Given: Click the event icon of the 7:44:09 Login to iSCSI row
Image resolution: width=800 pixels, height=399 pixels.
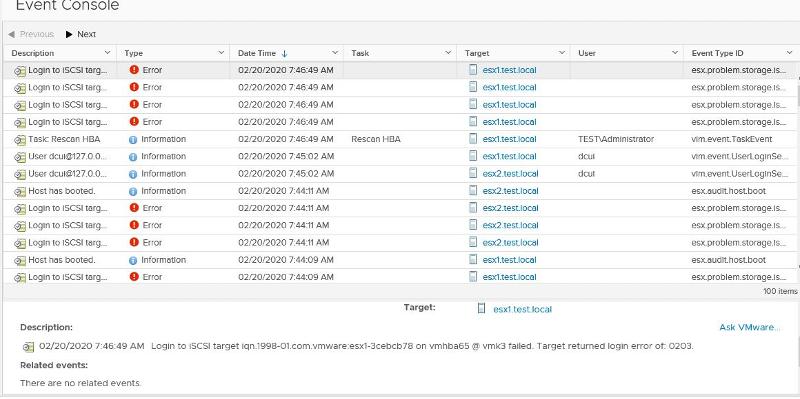Looking at the screenshot, I should (x=20, y=278).
